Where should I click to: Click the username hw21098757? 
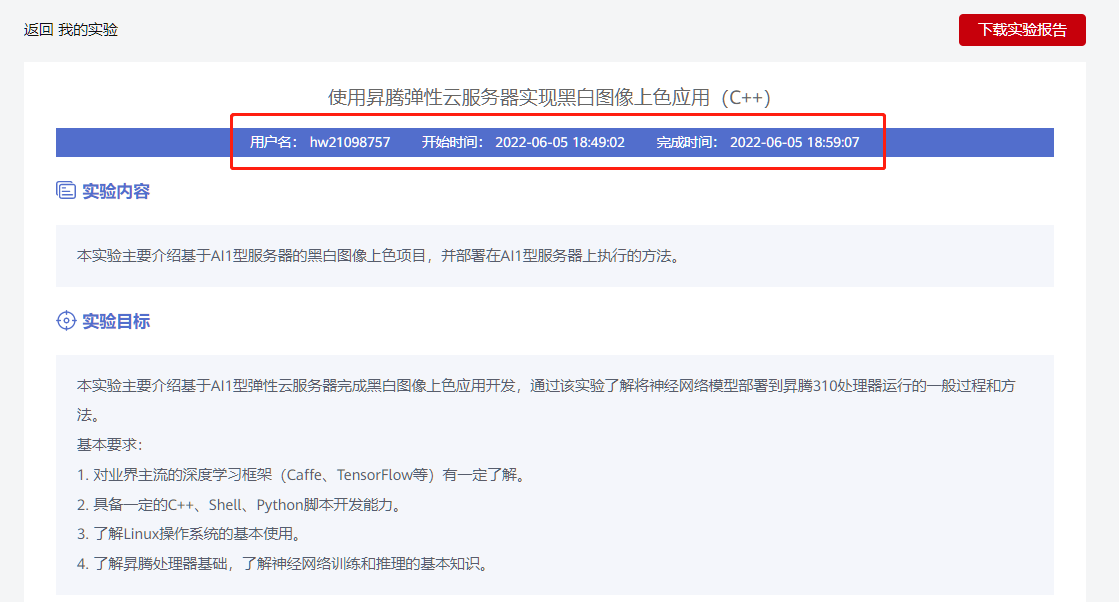(x=350, y=142)
